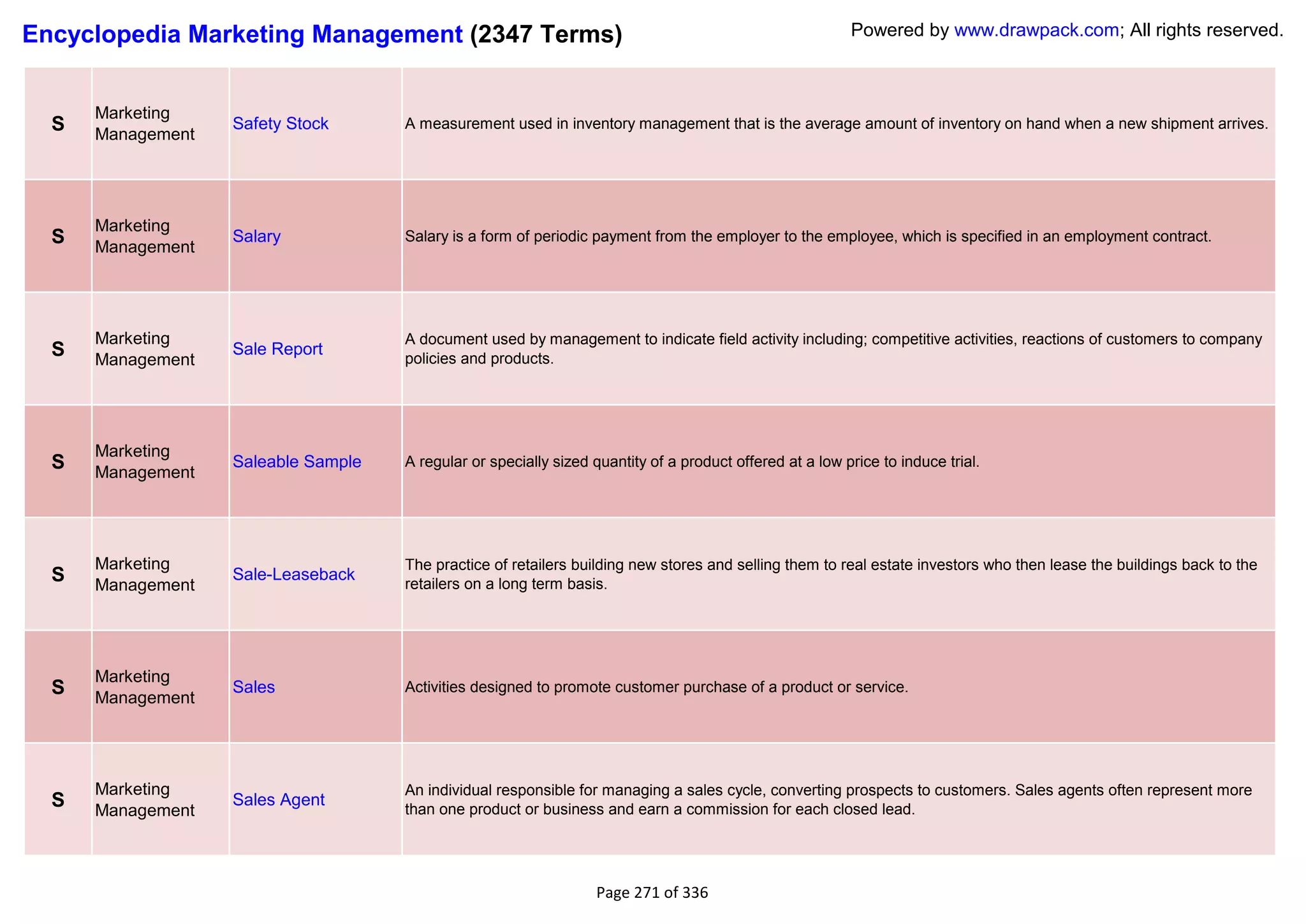Screen dimensions: 1306x924
Task: Click Marketing Management in Sales Agent row
Action: 145,799
